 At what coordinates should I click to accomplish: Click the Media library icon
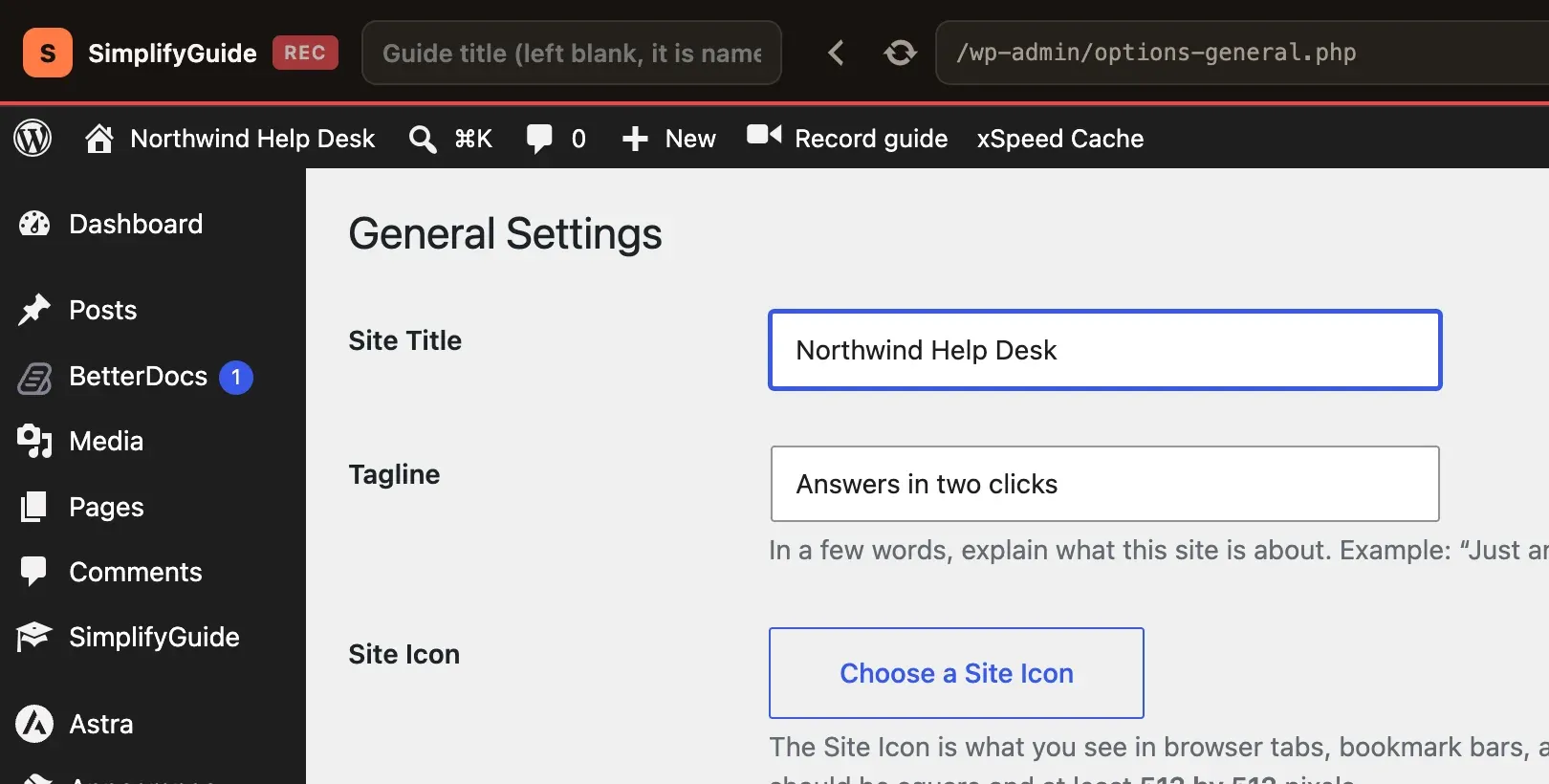(34, 441)
